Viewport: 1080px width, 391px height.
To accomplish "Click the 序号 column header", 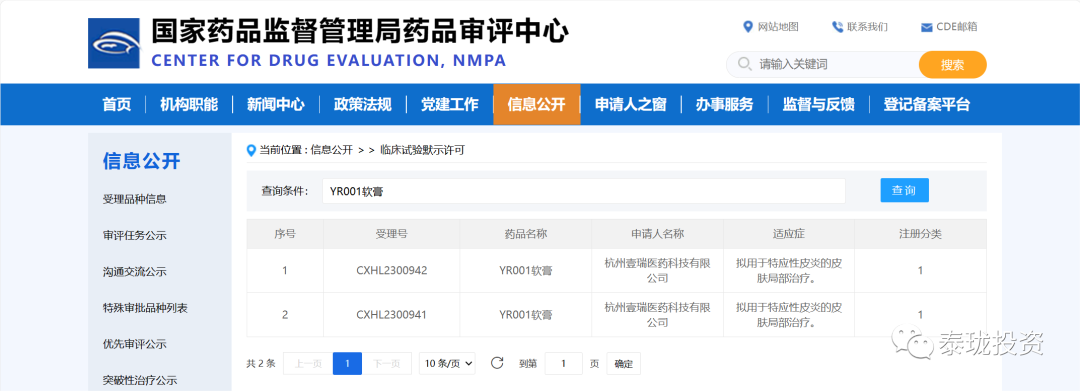I will [284, 234].
